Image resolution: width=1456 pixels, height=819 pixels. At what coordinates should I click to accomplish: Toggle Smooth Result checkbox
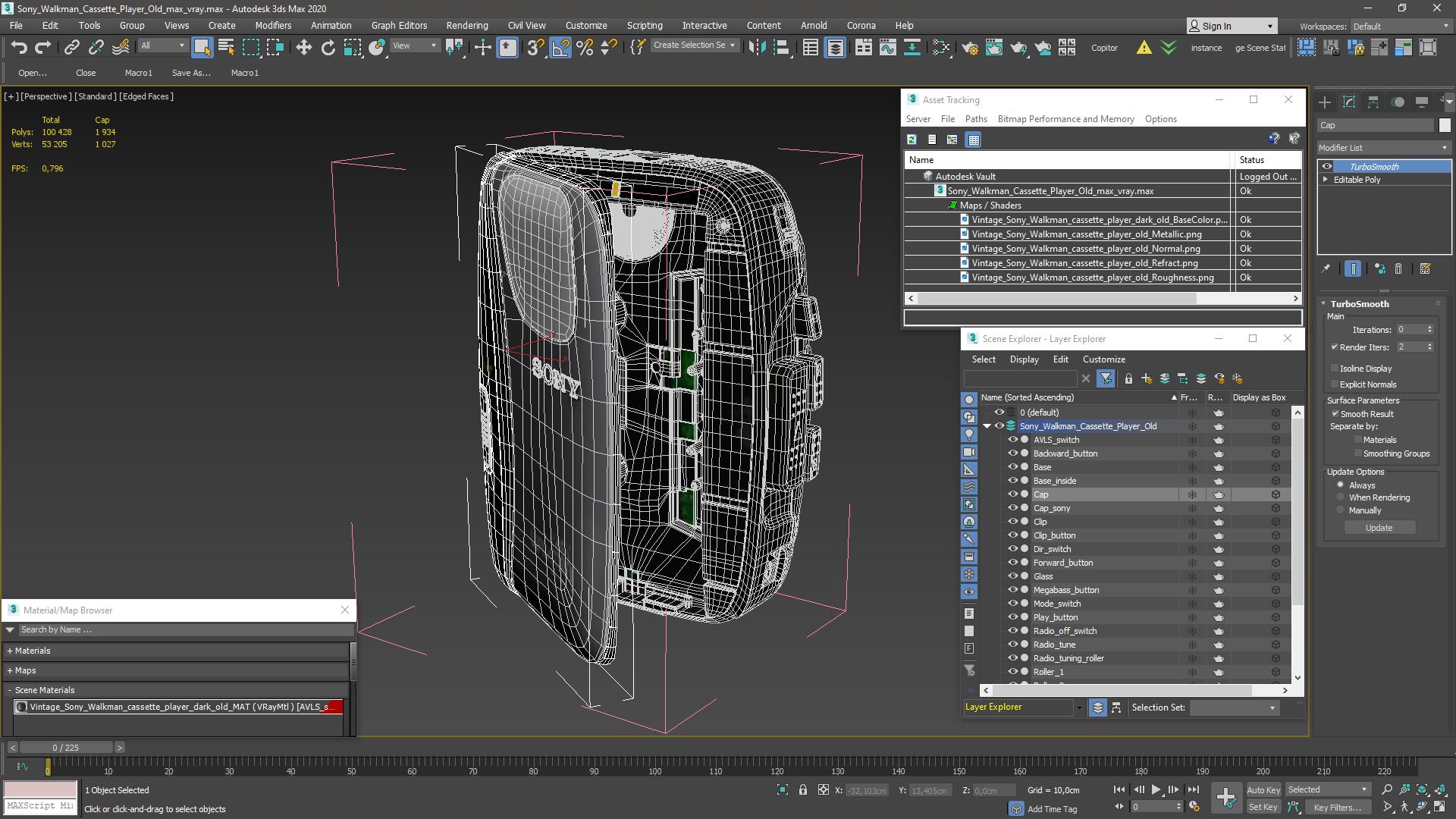click(1335, 414)
